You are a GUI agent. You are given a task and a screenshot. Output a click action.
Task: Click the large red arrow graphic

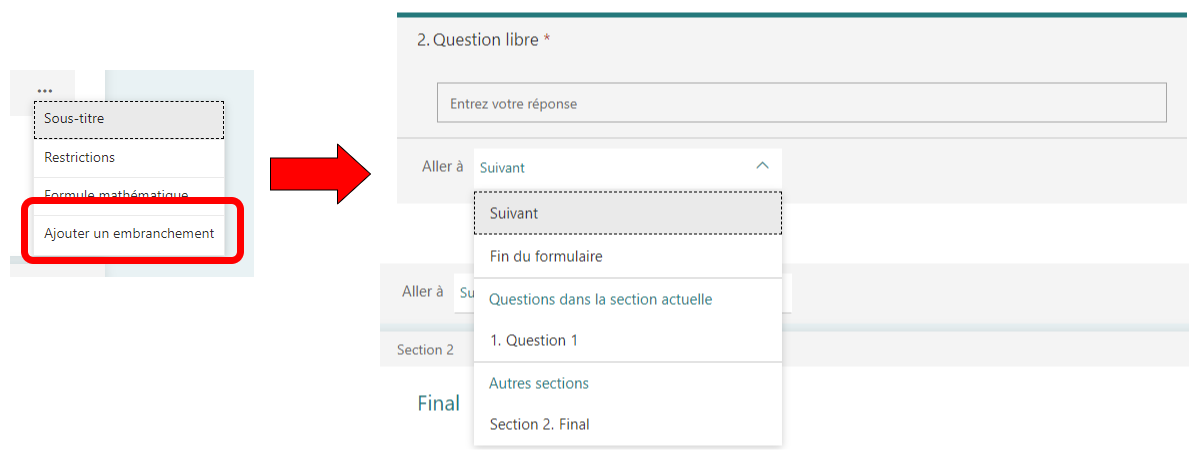point(320,174)
